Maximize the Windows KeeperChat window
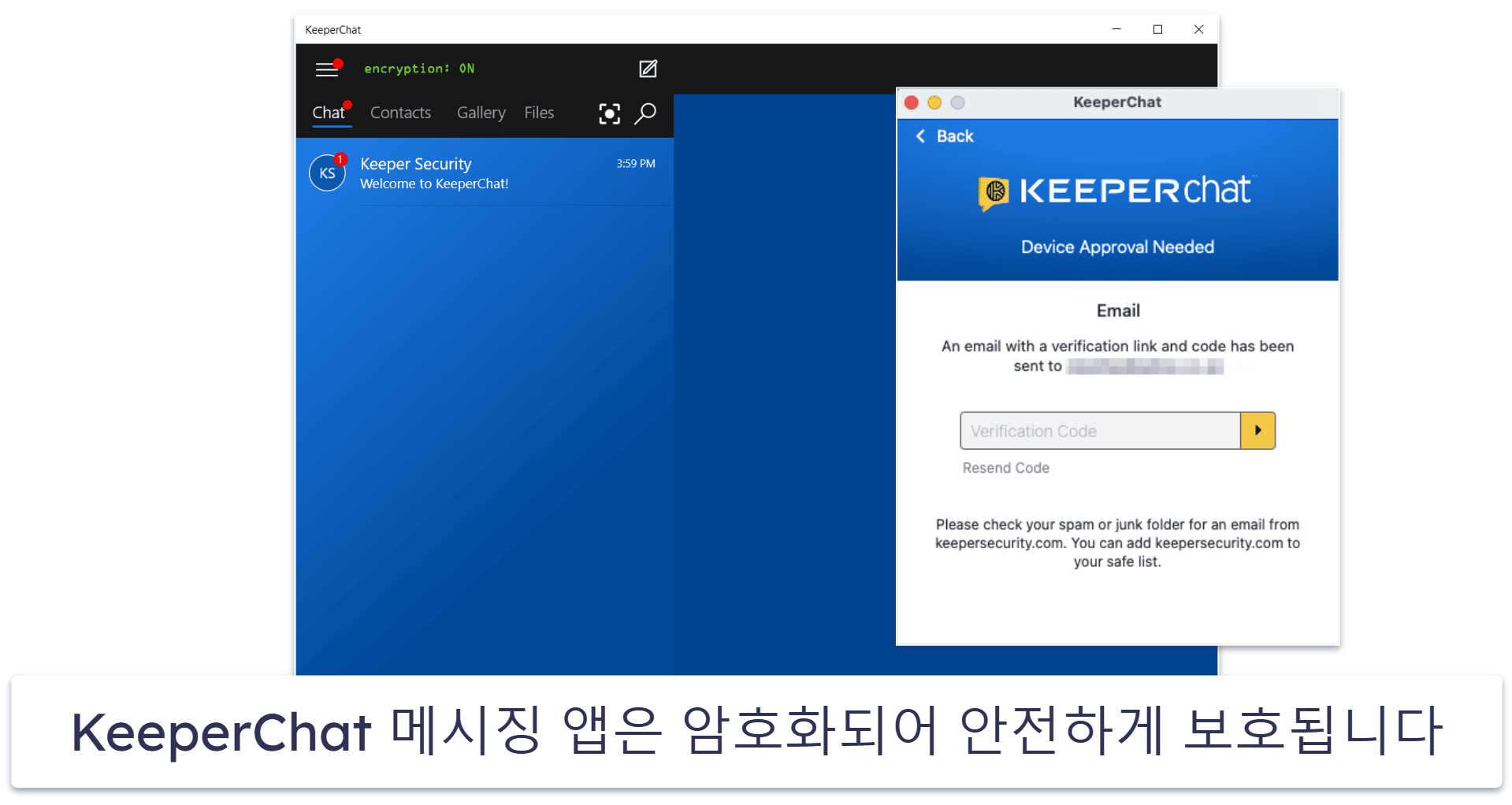The width and height of the screenshot is (1512, 805). 1157,29
